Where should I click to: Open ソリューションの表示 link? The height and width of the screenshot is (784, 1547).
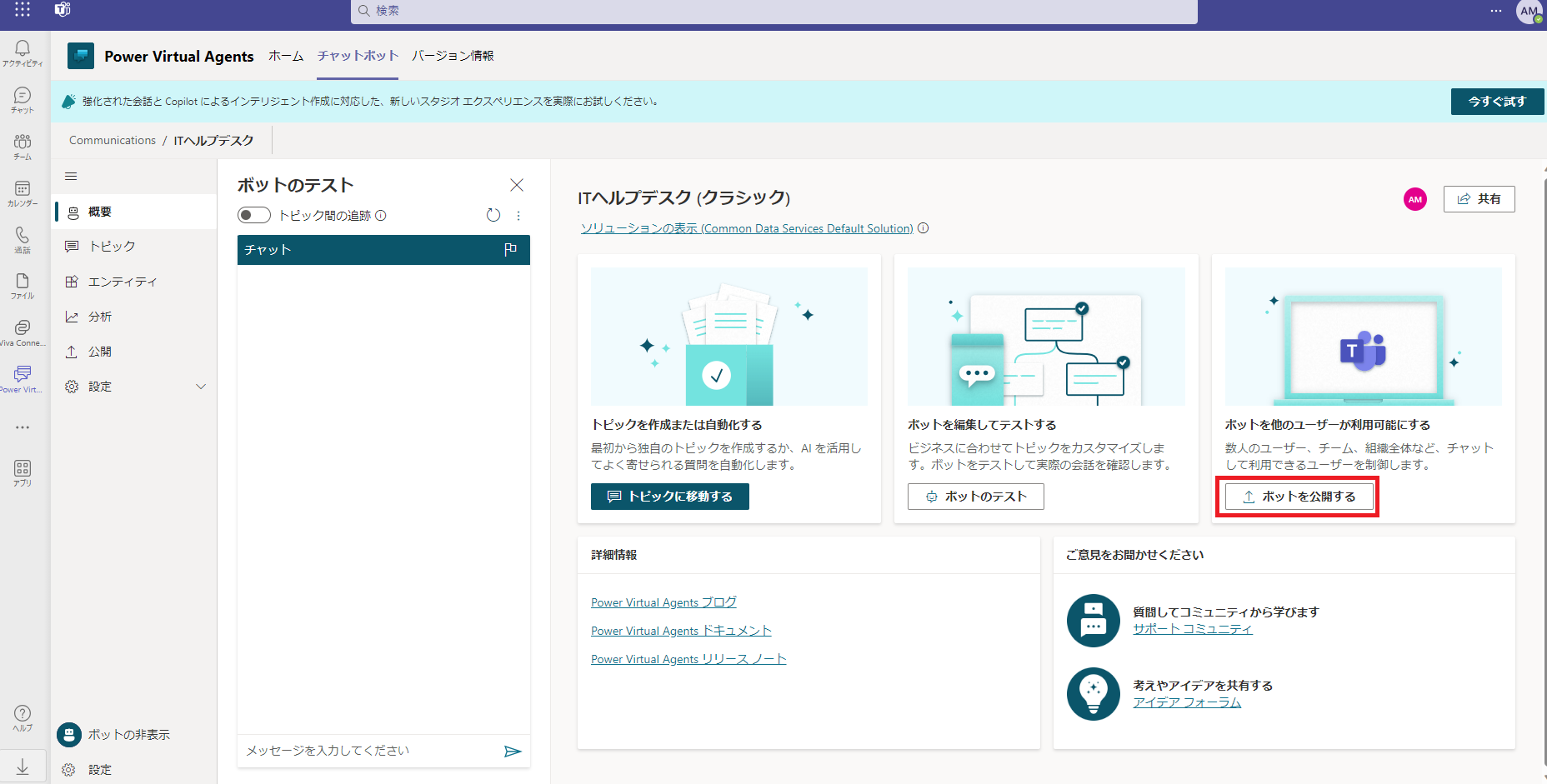(x=747, y=228)
